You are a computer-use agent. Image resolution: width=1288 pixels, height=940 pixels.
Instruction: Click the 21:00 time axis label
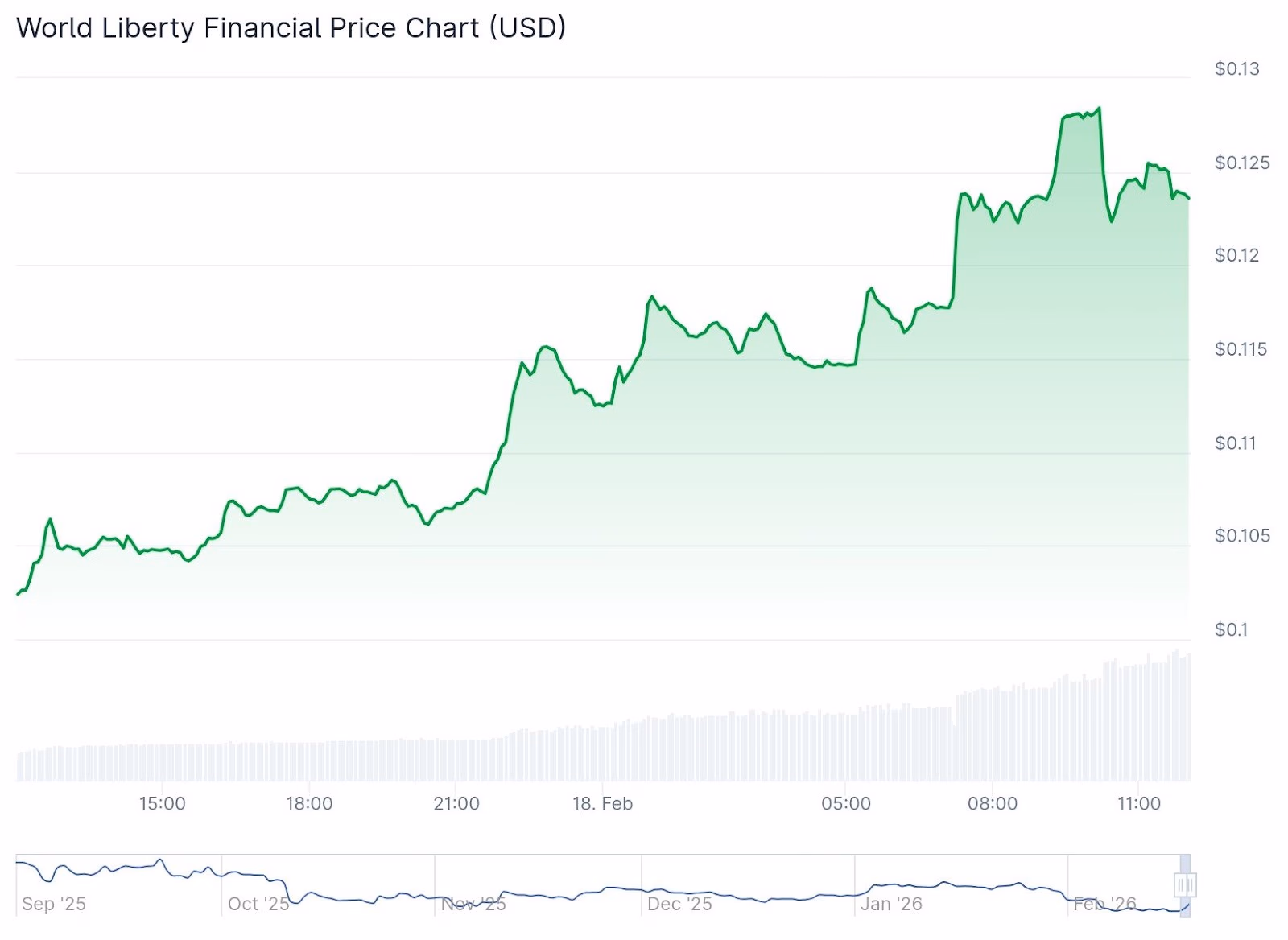(x=456, y=803)
